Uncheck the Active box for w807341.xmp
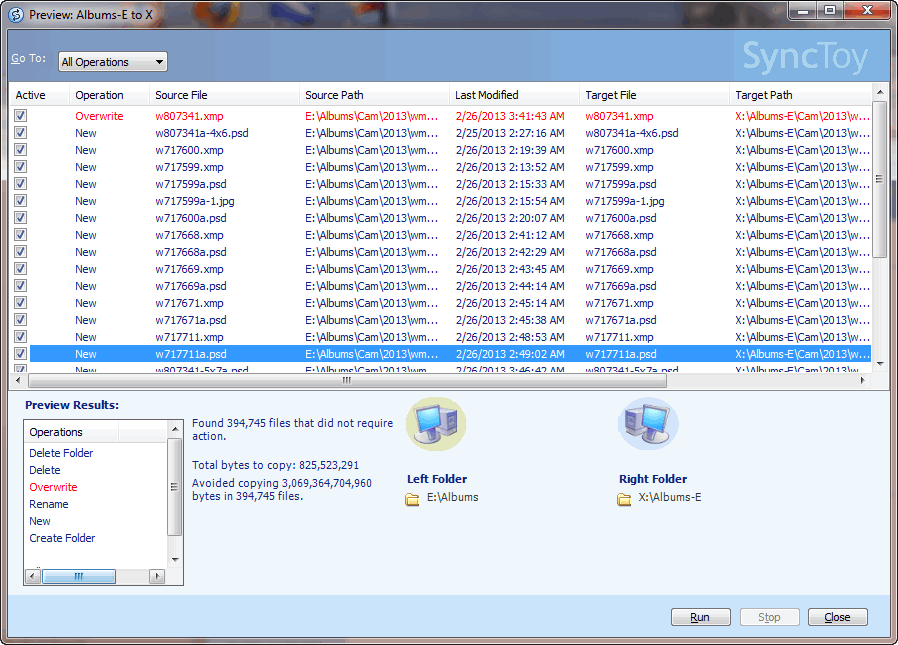Image resolution: width=898 pixels, height=645 pixels. click(x=21, y=116)
